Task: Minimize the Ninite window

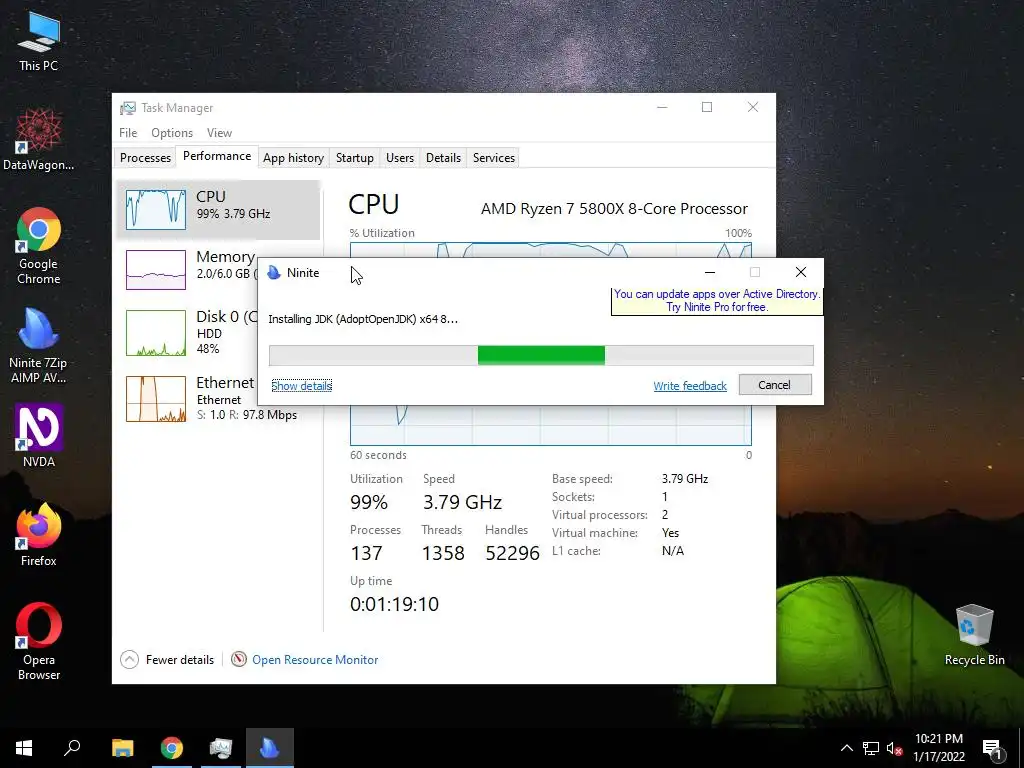Action: pos(710,272)
